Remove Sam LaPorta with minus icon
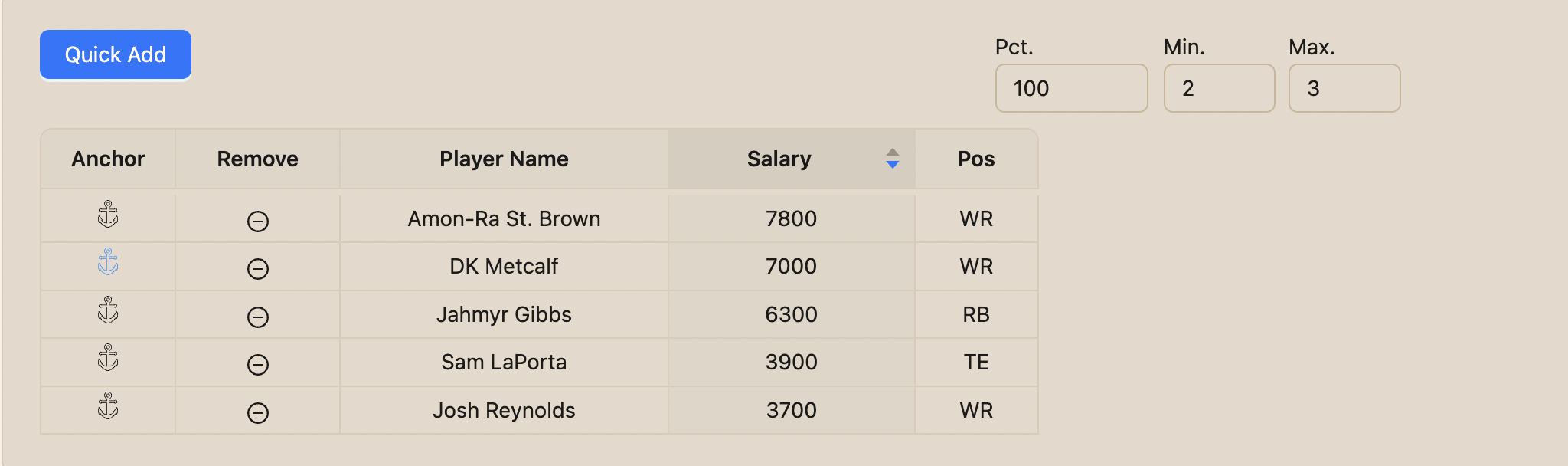The height and width of the screenshot is (466, 1568). pos(258,365)
